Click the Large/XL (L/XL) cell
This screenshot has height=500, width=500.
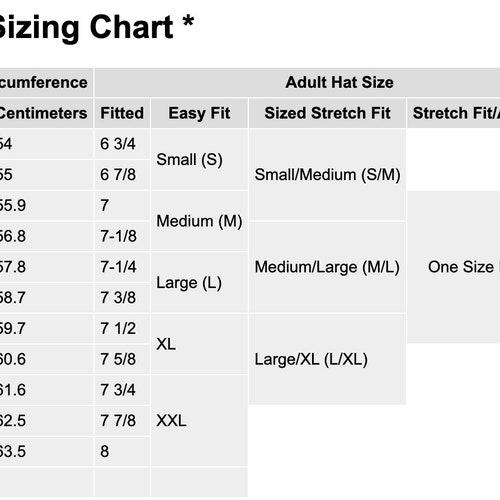coord(327,359)
